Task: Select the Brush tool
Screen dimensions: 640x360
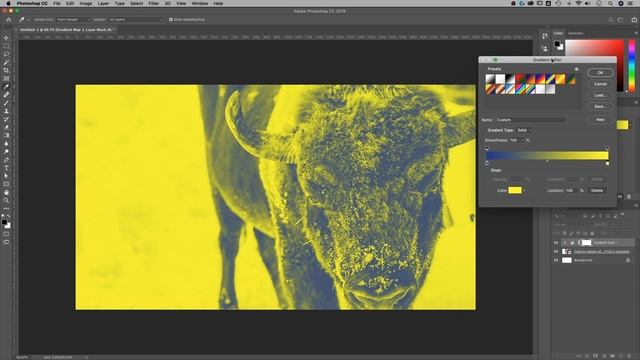Action: click(x=6, y=103)
